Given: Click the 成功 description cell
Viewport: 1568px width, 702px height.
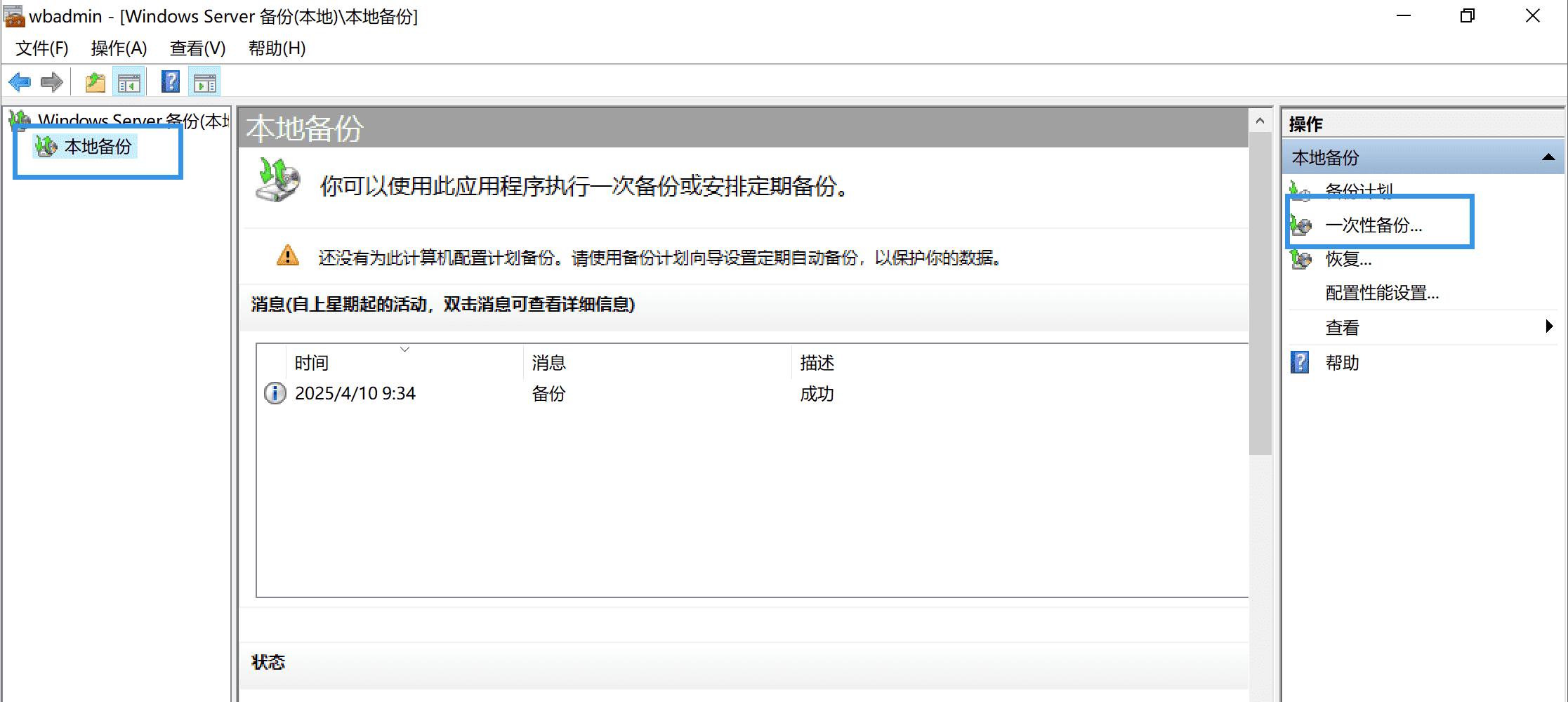Looking at the screenshot, I should (817, 394).
